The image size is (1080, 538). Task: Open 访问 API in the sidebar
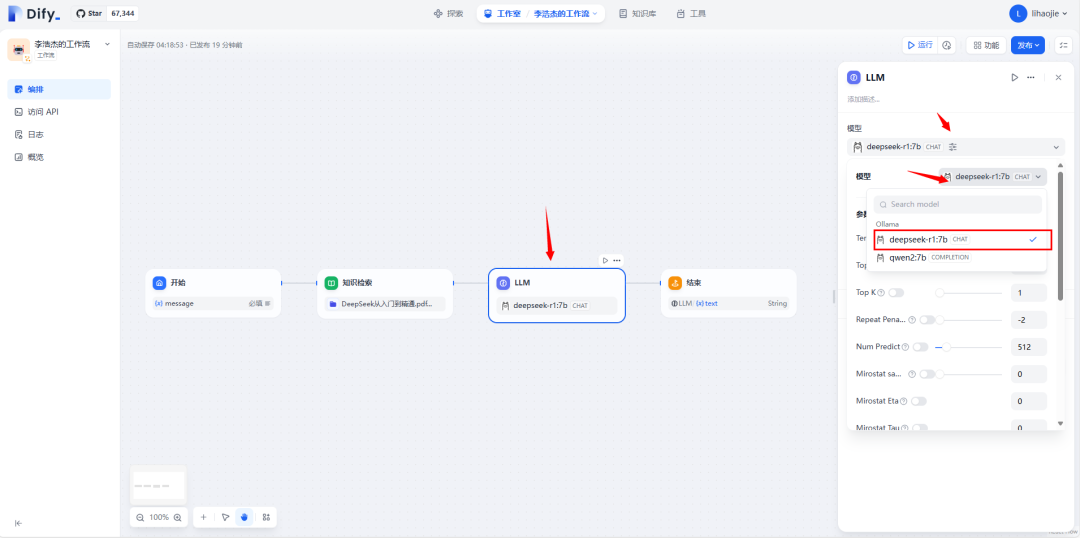coord(59,112)
